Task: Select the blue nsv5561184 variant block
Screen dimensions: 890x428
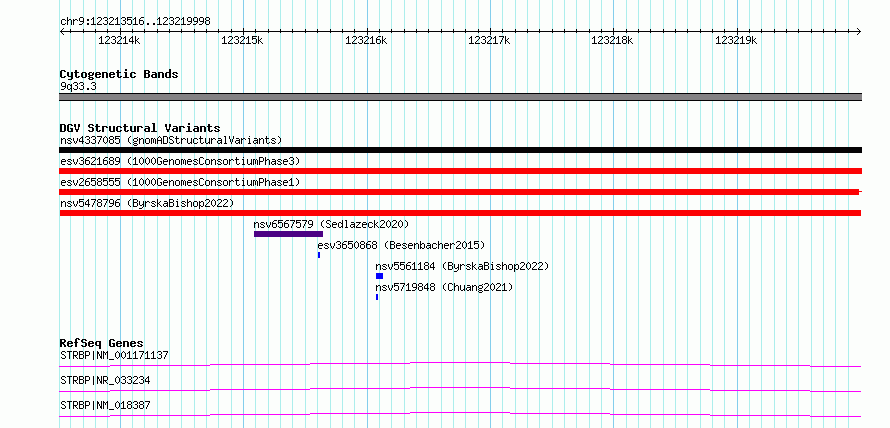Action: point(379,276)
